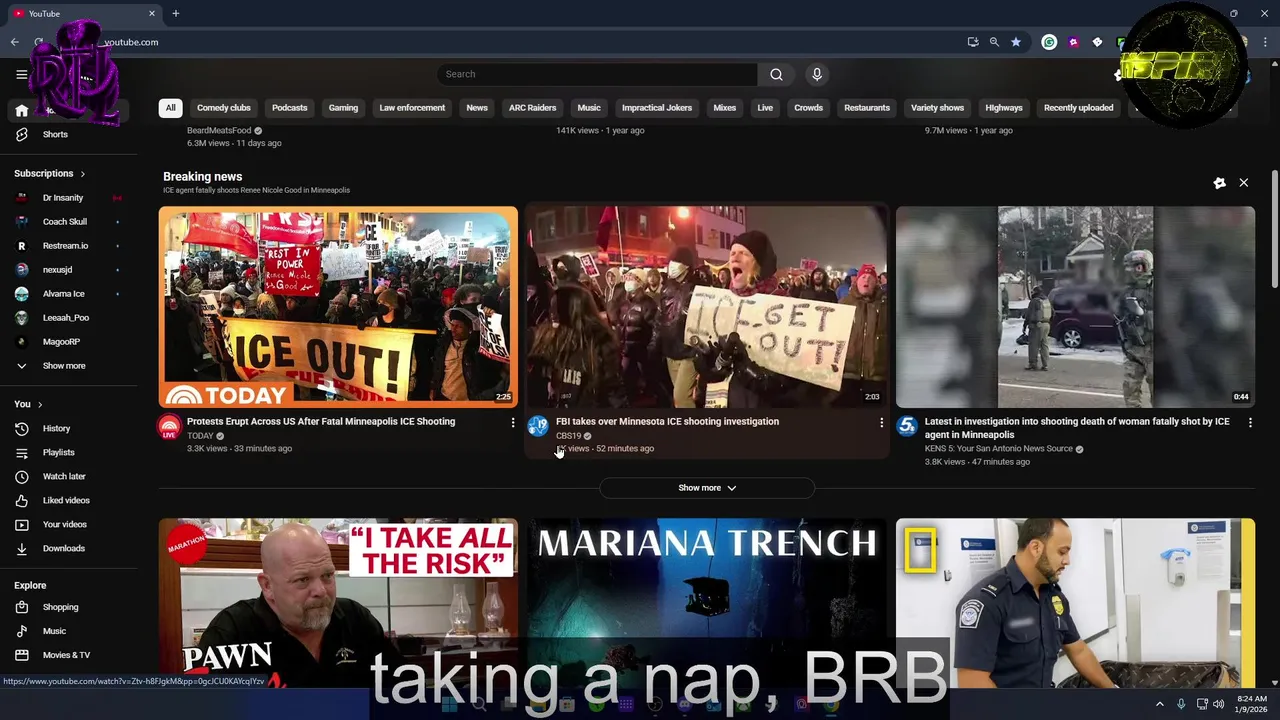
Task: Open Leeaah_Poo channel subscription
Action: [x=68, y=318]
